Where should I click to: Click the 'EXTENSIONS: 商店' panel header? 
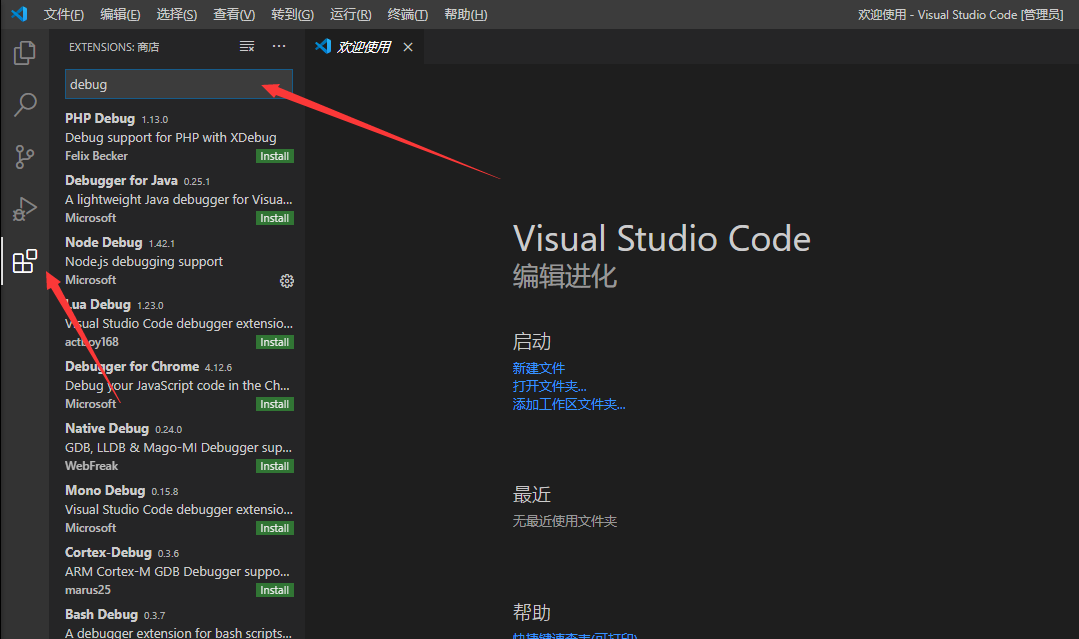pyautogui.click(x=114, y=47)
